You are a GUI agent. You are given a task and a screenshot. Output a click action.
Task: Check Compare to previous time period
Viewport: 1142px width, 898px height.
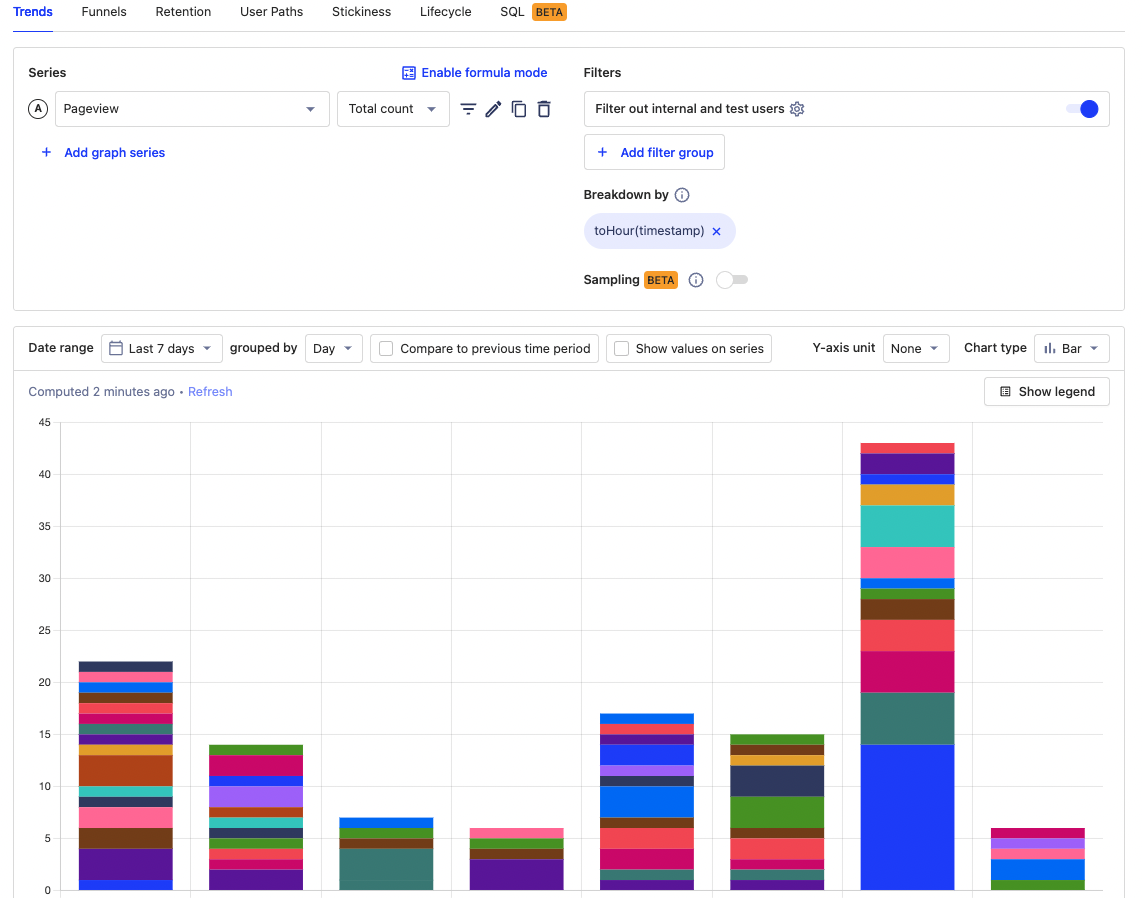point(386,349)
